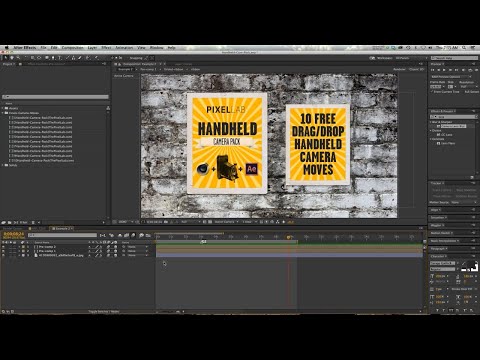Open the Apple menu
480x360 pixels.
tap(6, 48)
